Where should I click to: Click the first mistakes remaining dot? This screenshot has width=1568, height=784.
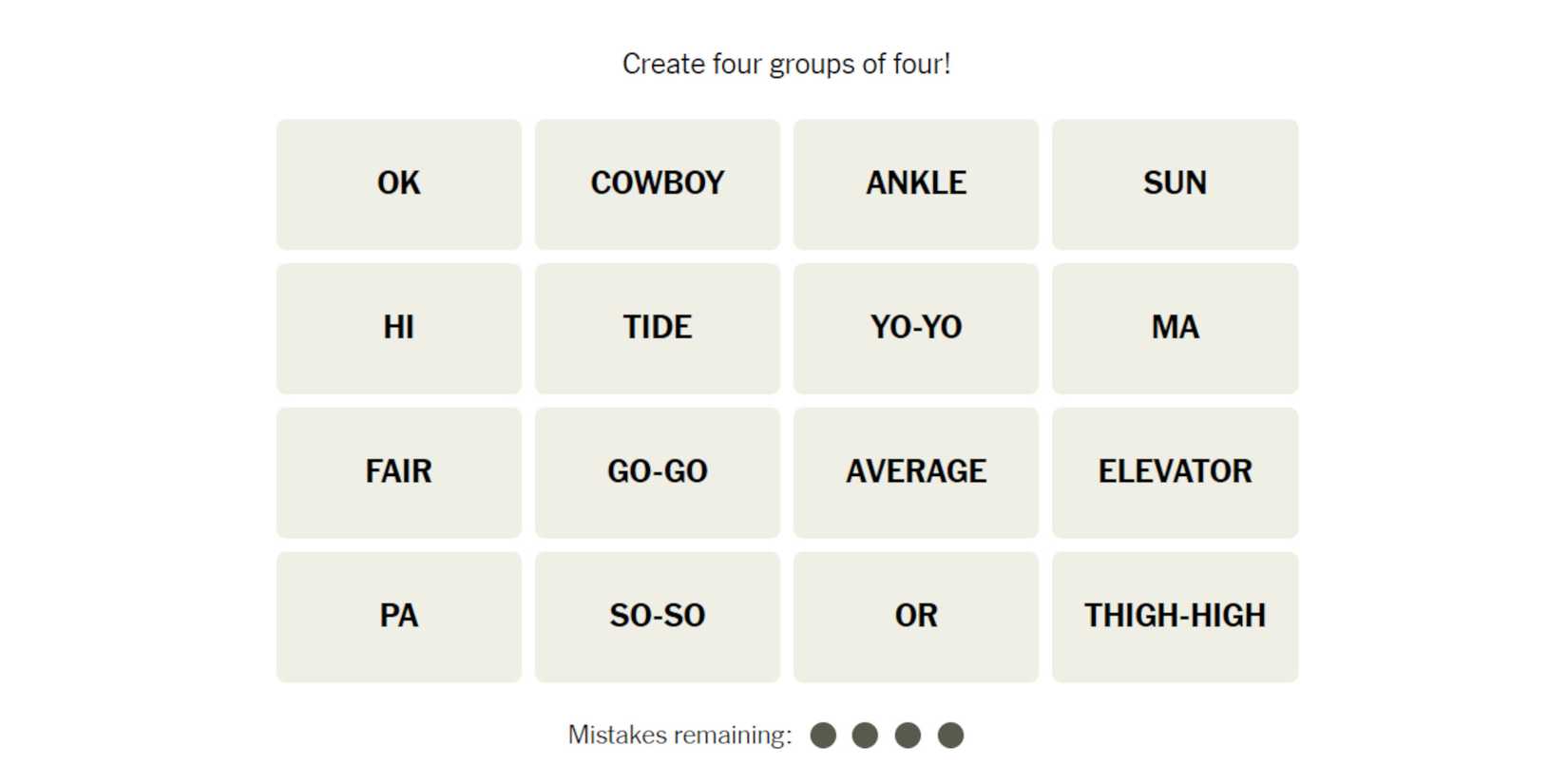pyautogui.click(x=823, y=736)
